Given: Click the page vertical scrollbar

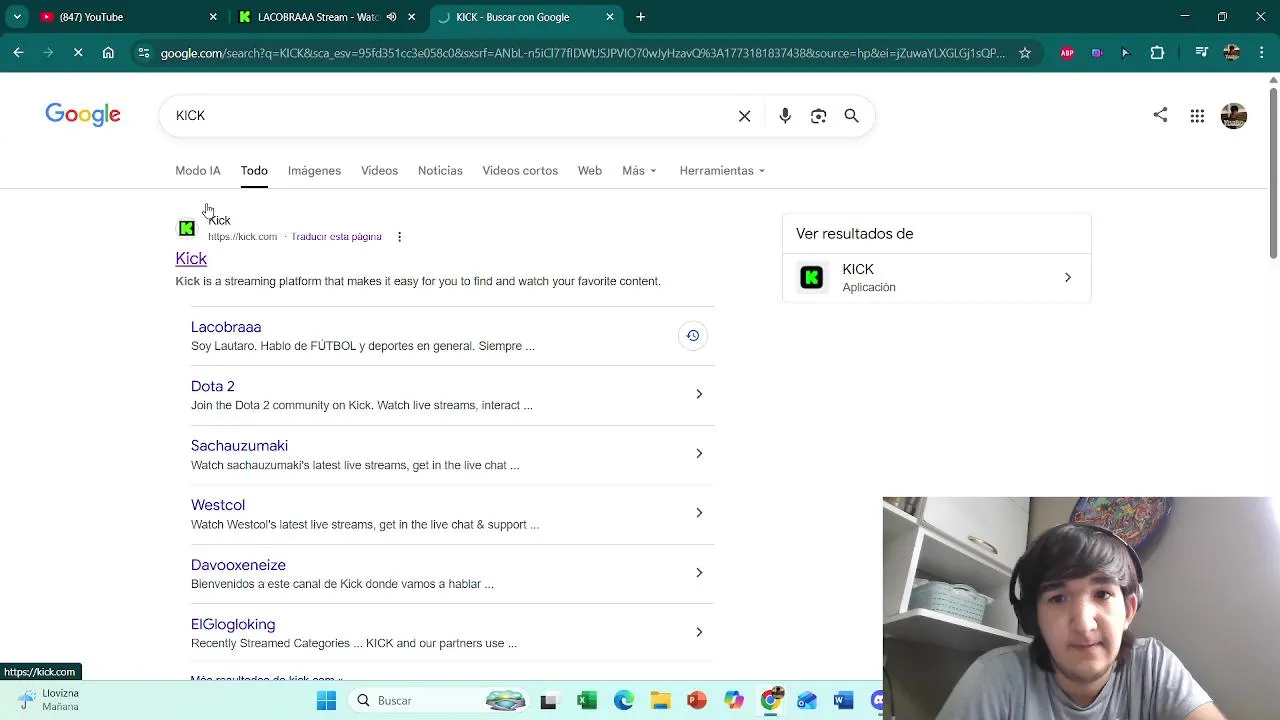Looking at the screenshot, I should coord(1273,175).
